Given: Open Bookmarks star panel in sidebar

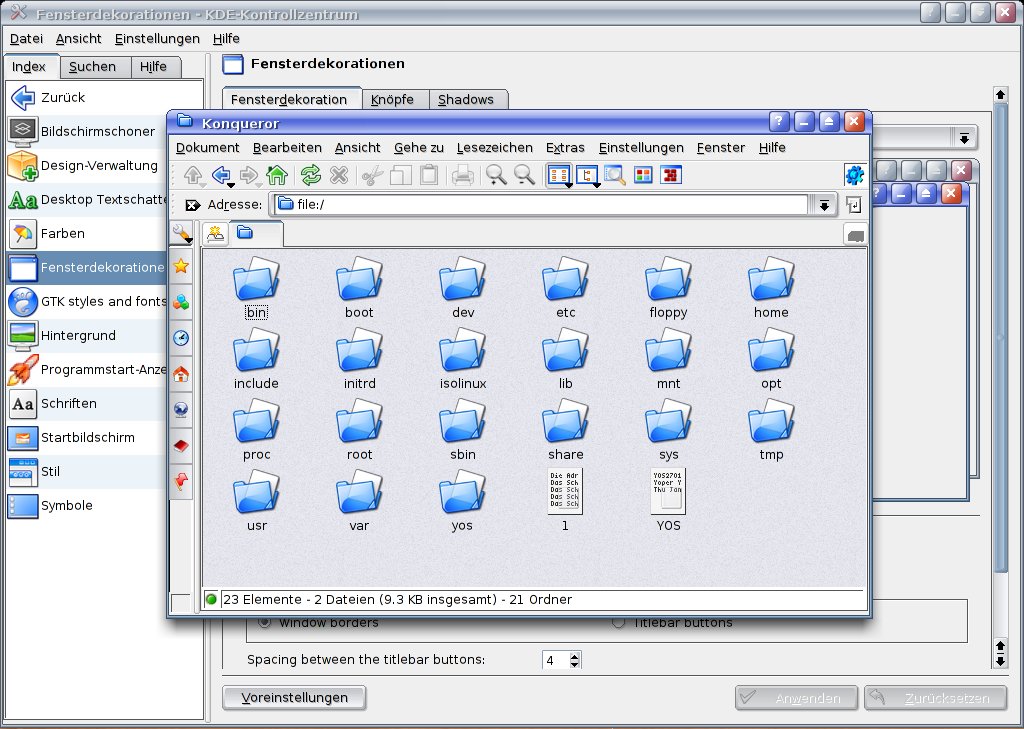Looking at the screenshot, I should pyautogui.click(x=181, y=266).
